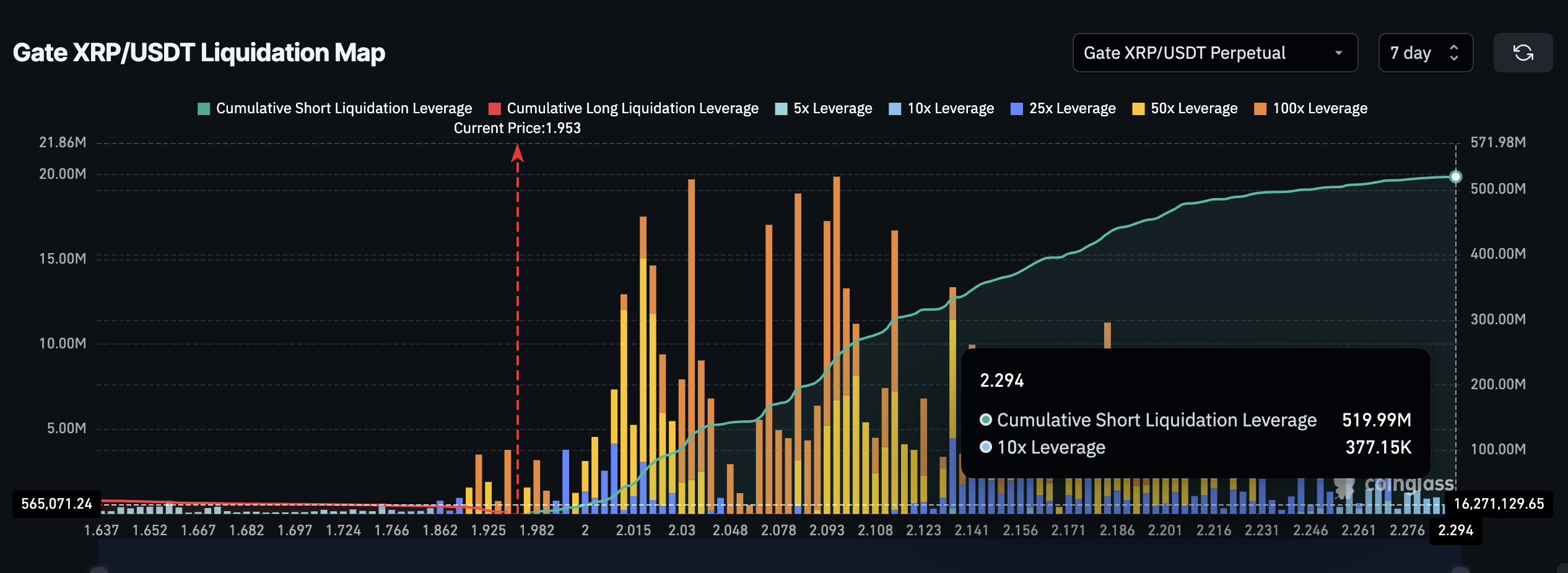Click the highlighted 2.294 x-axis label
Viewport: 1568px width, 573px height.
pos(1455,530)
